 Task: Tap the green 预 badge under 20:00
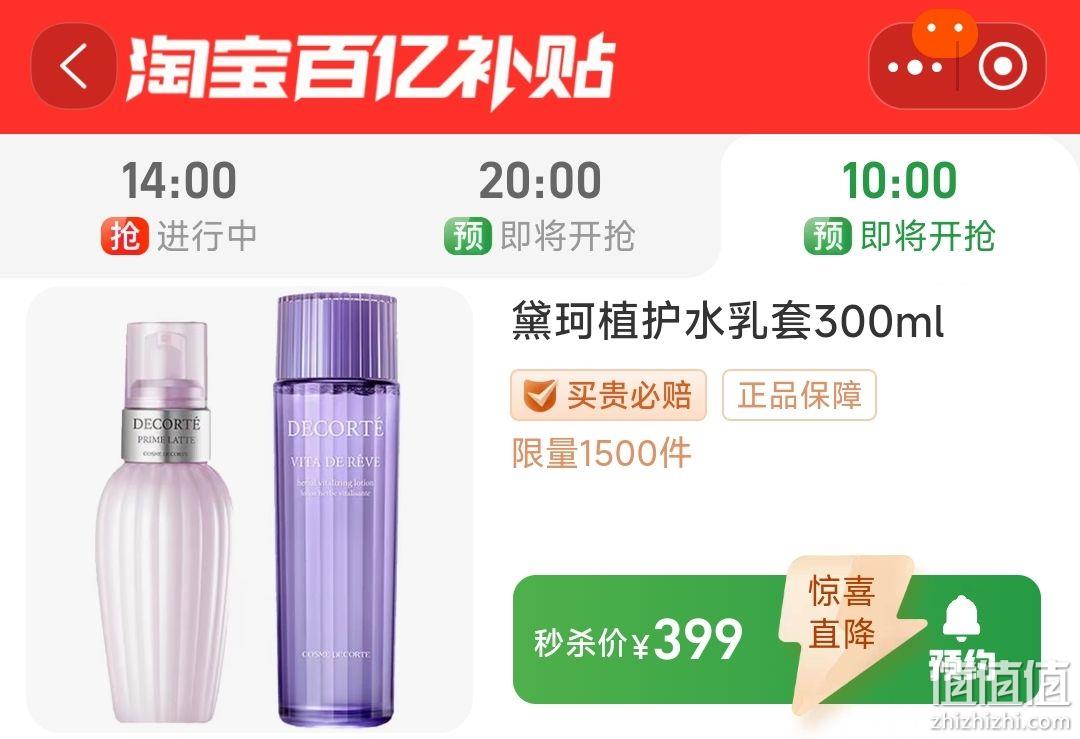468,236
